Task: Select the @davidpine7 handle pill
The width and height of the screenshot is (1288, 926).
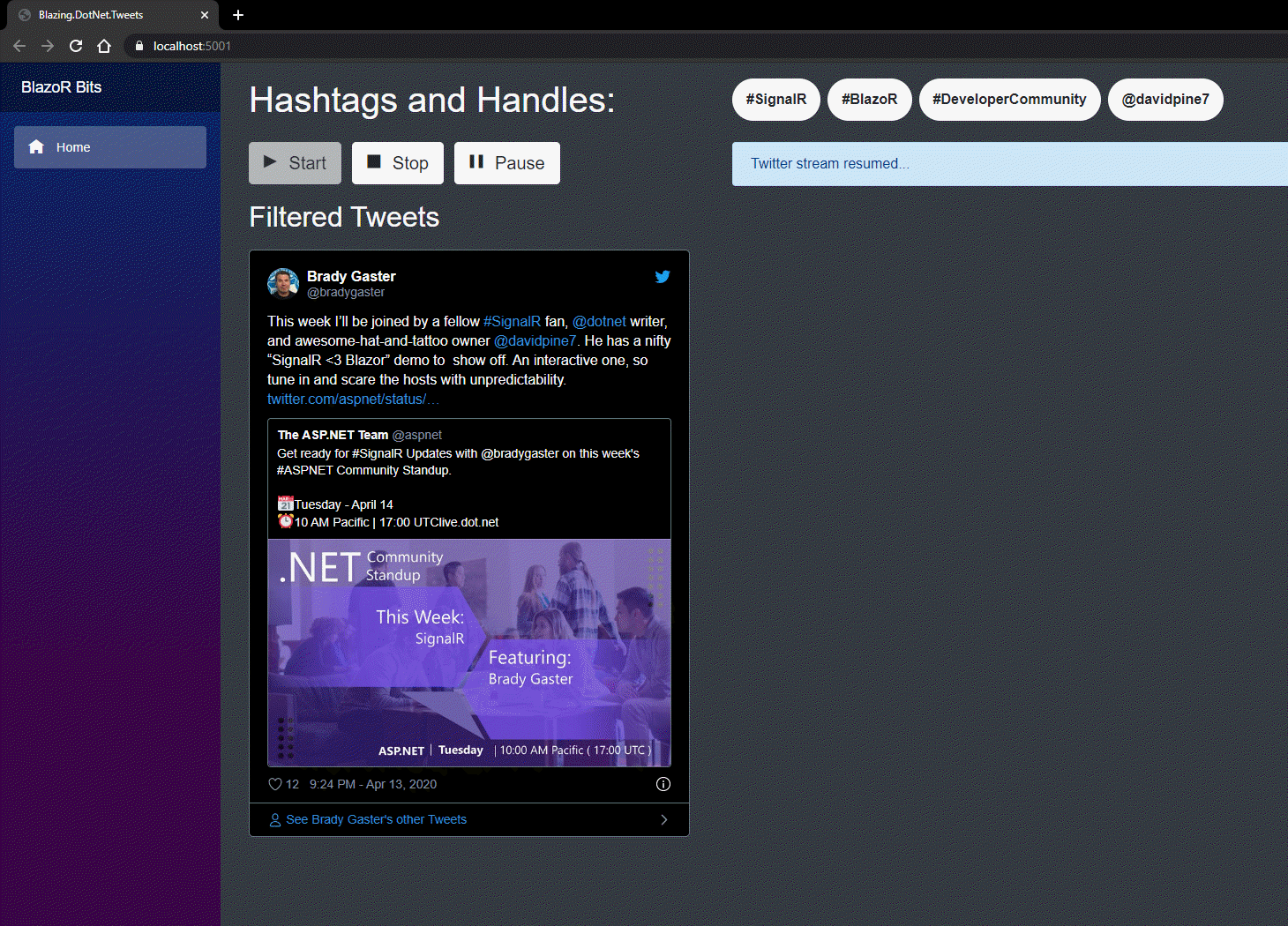Action: 1165,100
